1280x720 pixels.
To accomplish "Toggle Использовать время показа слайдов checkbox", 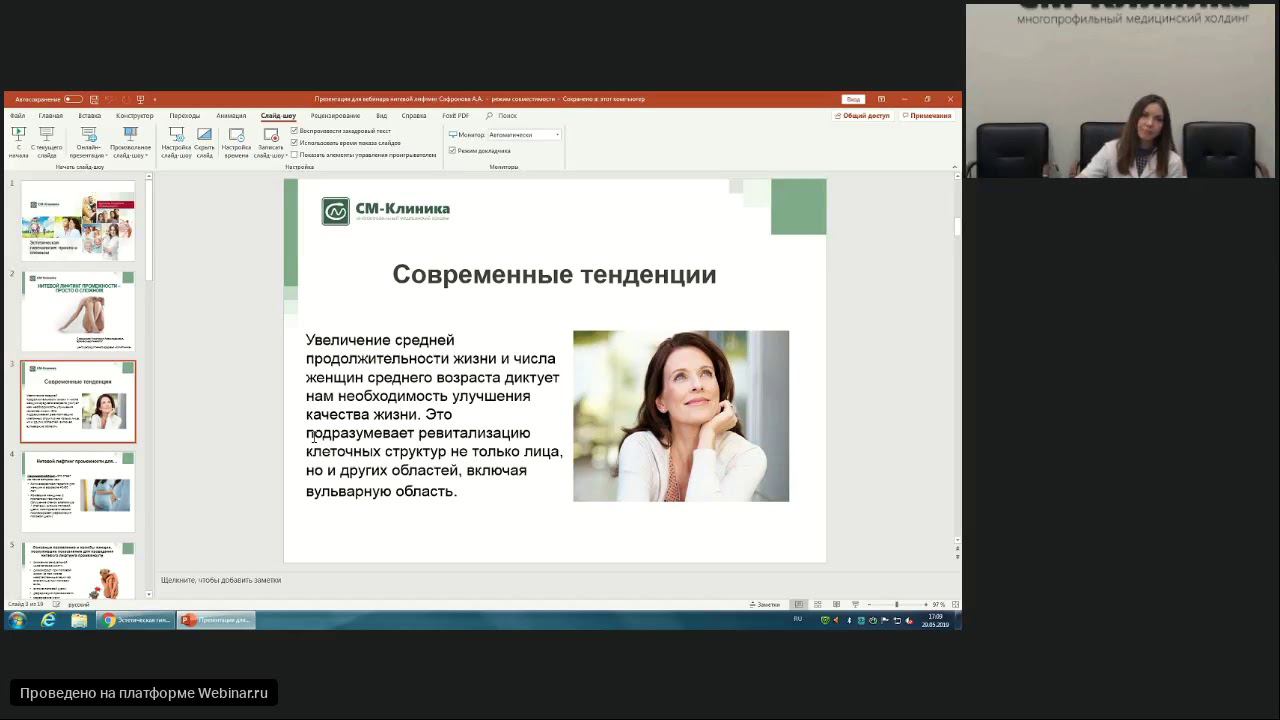I will [x=295, y=143].
